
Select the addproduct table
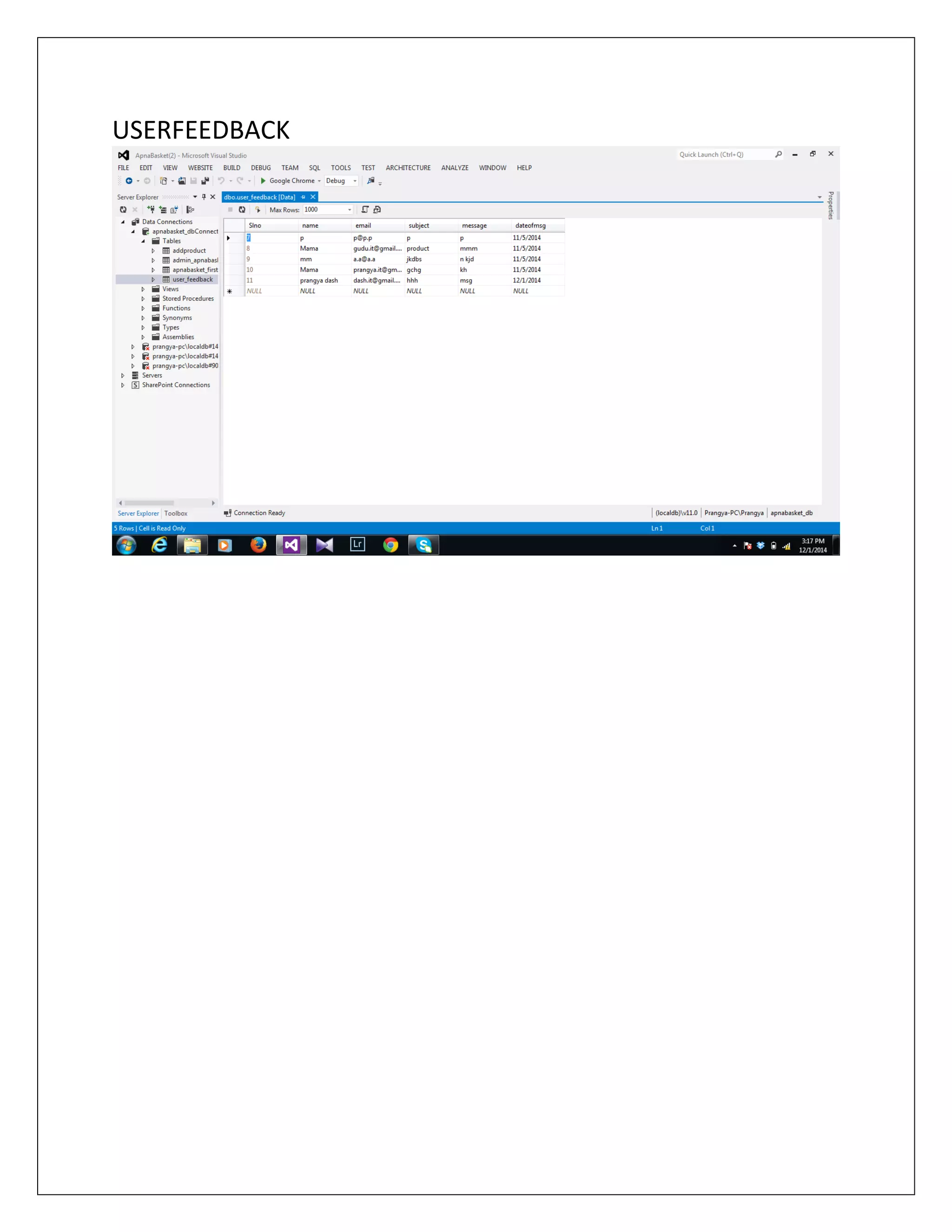click(x=189, y=251)
